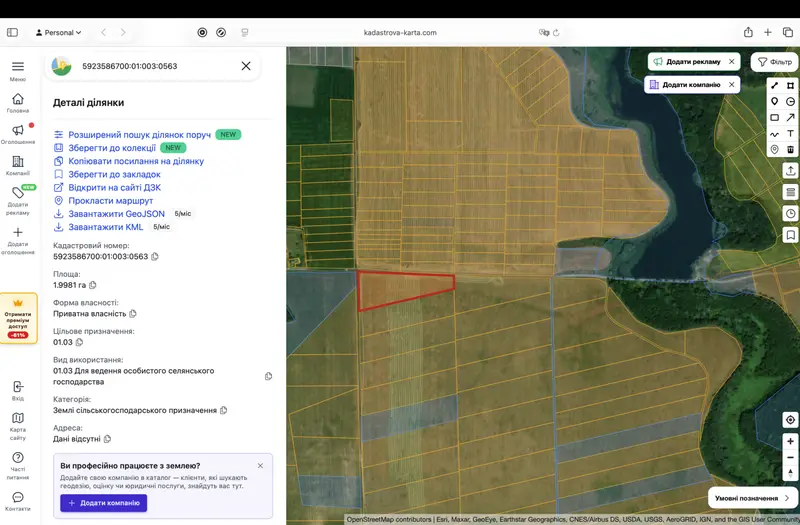Screen dimensions: 800x525
Task: Open the Personal profile dropdown in Safari
Action: 58,33
